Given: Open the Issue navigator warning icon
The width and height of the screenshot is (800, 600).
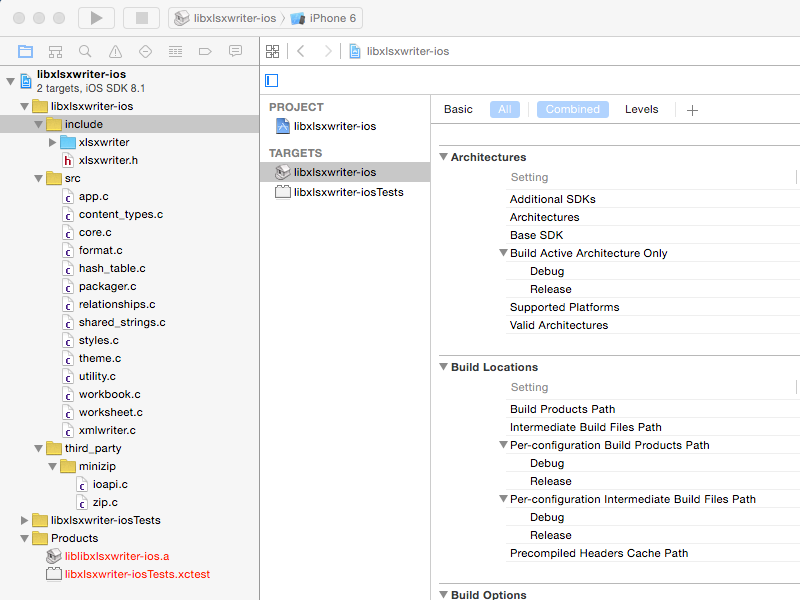Looking at the screenshot, I should (x=115, y=51).
